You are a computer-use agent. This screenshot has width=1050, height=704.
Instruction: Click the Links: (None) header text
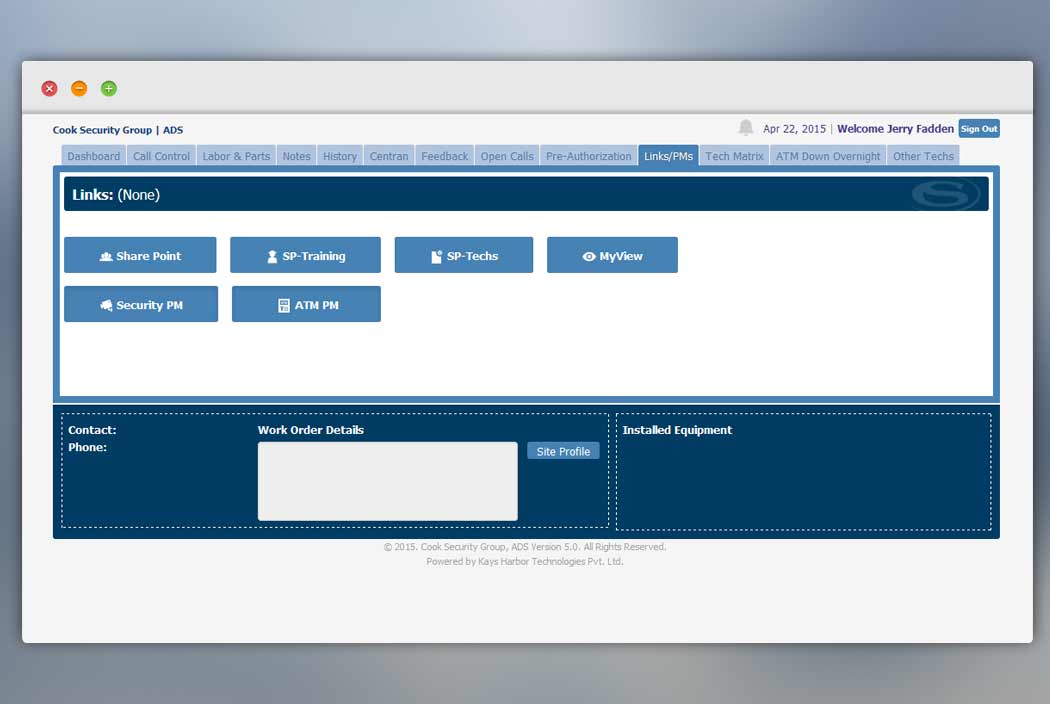coord(116,195)
